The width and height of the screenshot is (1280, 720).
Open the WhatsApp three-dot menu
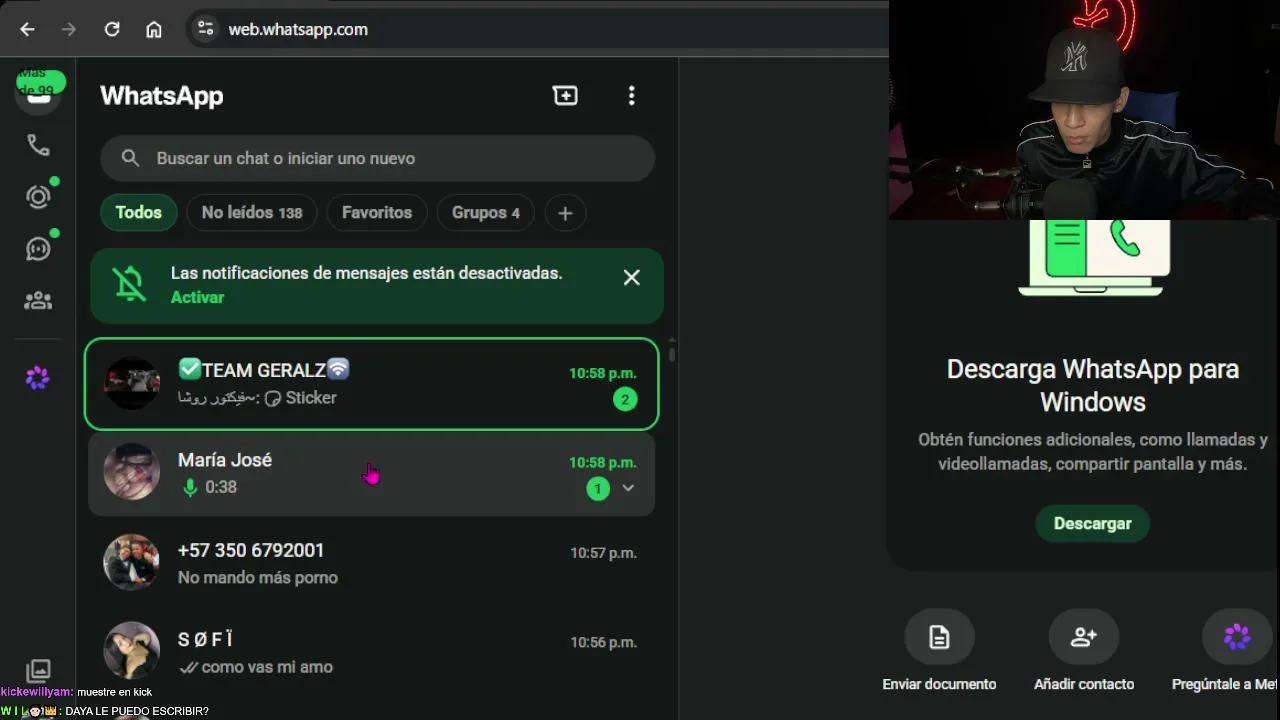point(631,95)
